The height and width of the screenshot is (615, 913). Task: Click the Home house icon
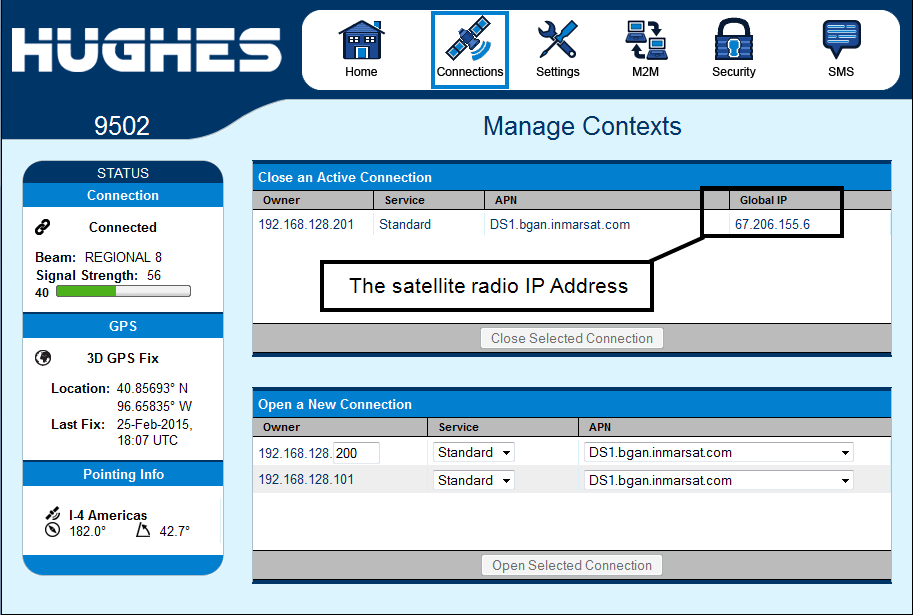click(x=361, y=42)
